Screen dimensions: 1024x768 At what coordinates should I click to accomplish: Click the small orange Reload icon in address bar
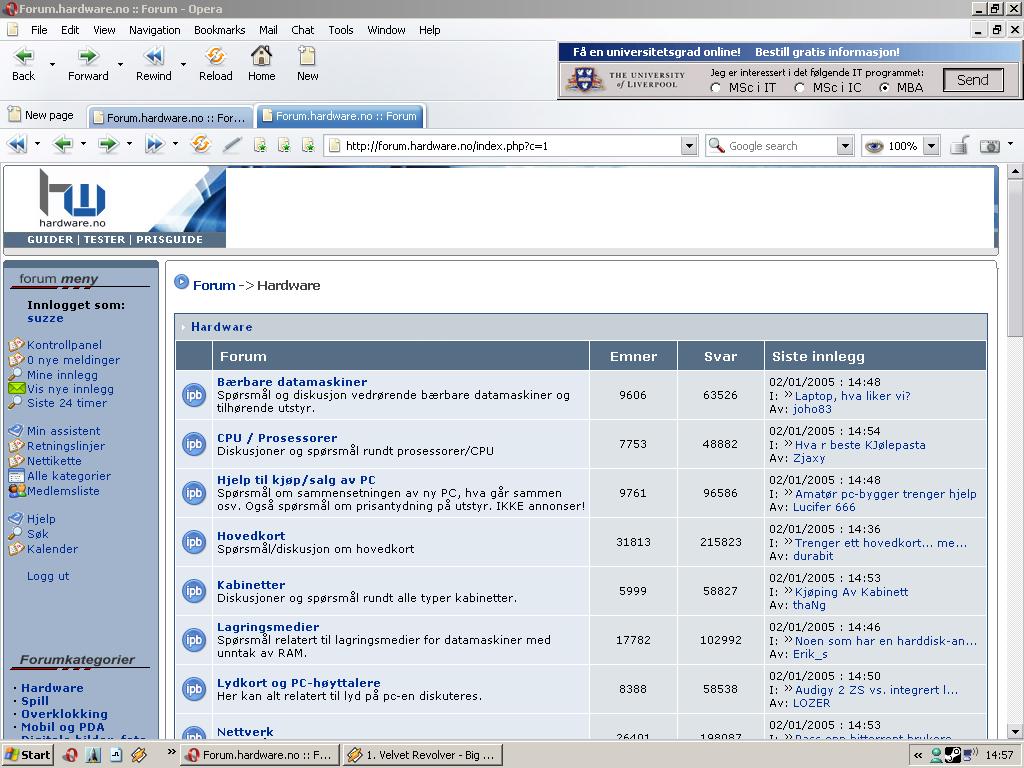(200, 144)
